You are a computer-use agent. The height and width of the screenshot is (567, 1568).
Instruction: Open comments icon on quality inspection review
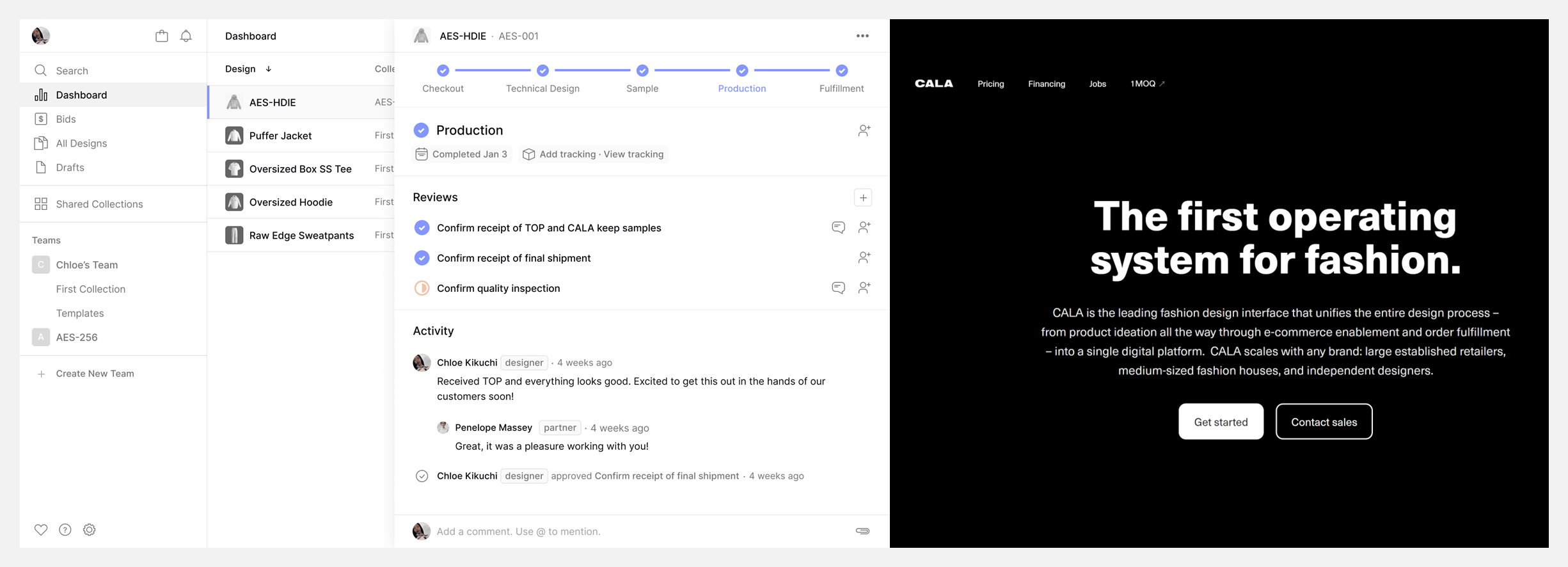(x=839, y=288)
